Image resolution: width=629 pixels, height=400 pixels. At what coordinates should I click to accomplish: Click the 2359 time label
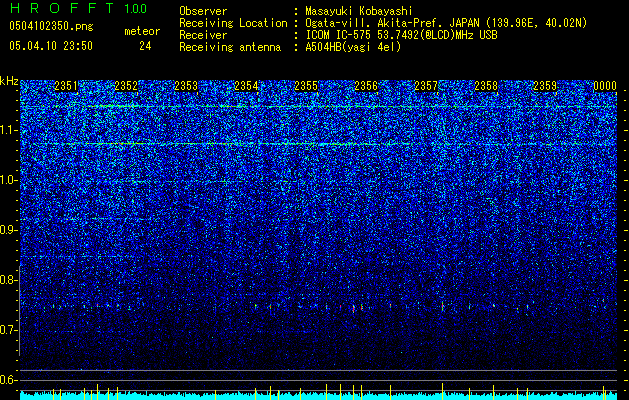pyautogui.click(x=545, y=86)
